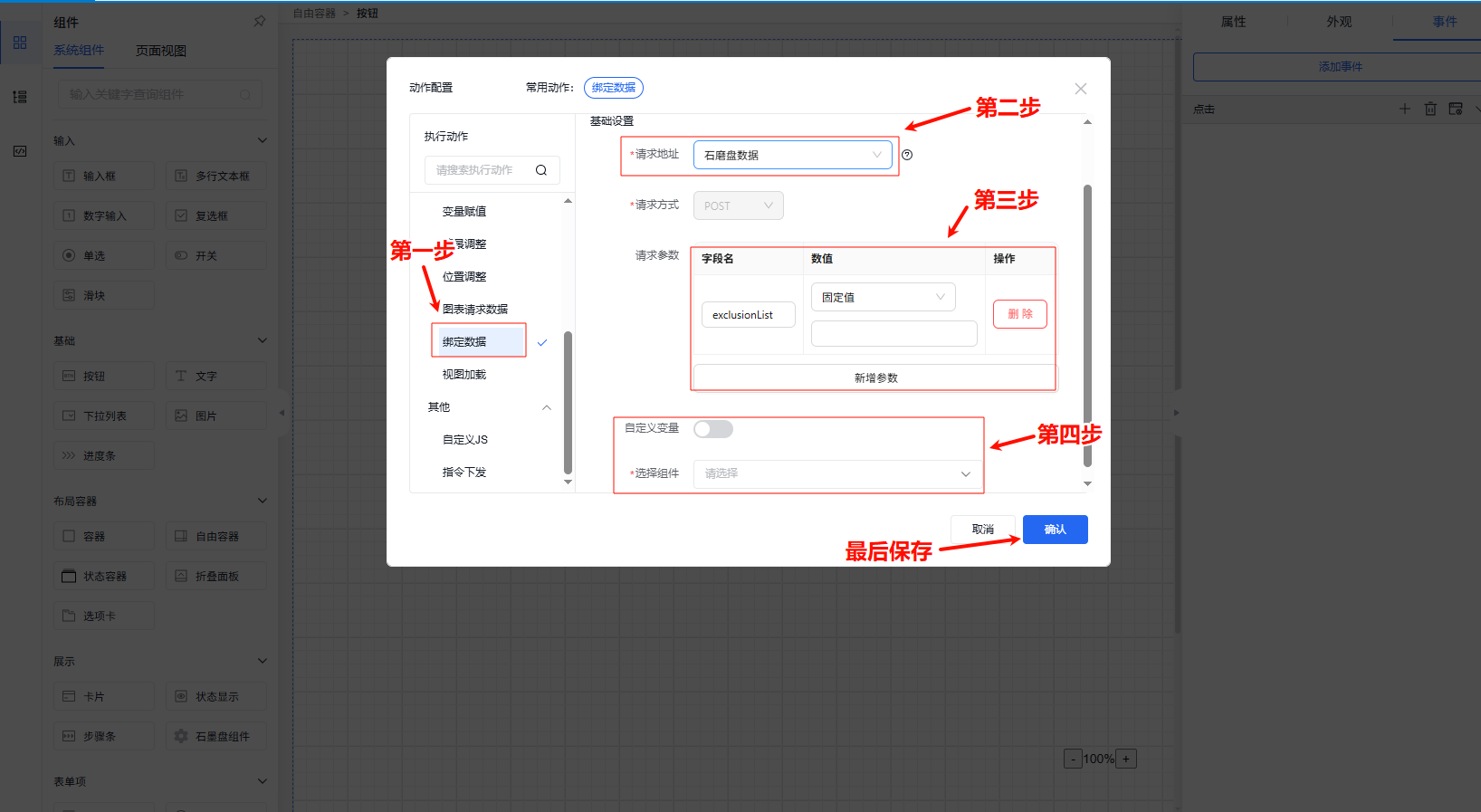This screenshot has height=812, width=1481.
Task: Open the 请求地址 dropdown showing 石磨盘数据
Action: (x=792, y=155)
